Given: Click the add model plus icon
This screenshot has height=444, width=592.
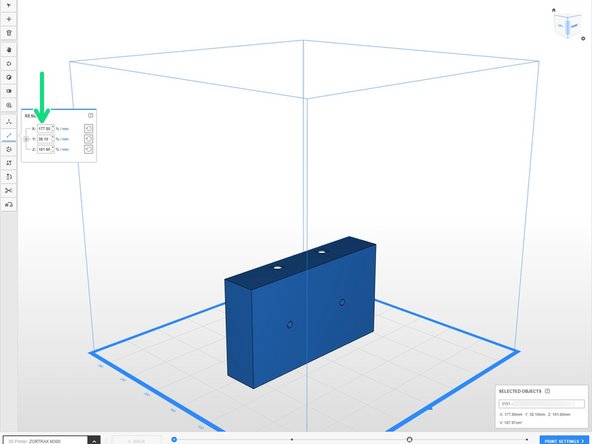Looking at the screenshot, I should point(9,19).
